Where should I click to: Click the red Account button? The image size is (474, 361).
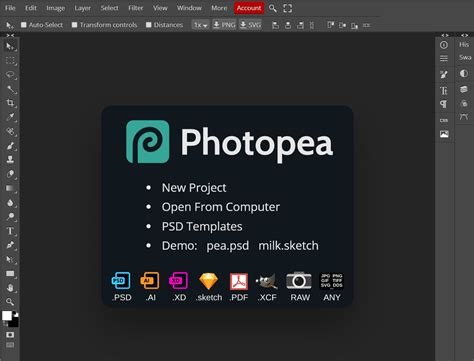click(x=249, y=8)
